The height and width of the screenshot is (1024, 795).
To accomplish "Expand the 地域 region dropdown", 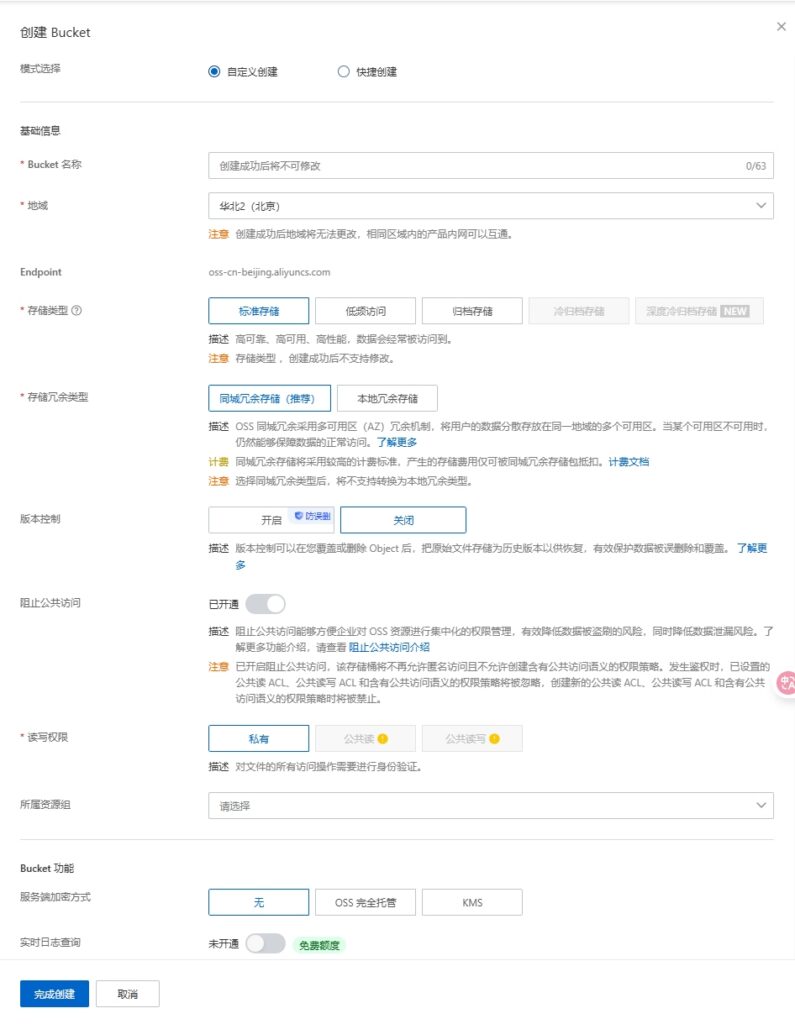I will click(490, 206).
